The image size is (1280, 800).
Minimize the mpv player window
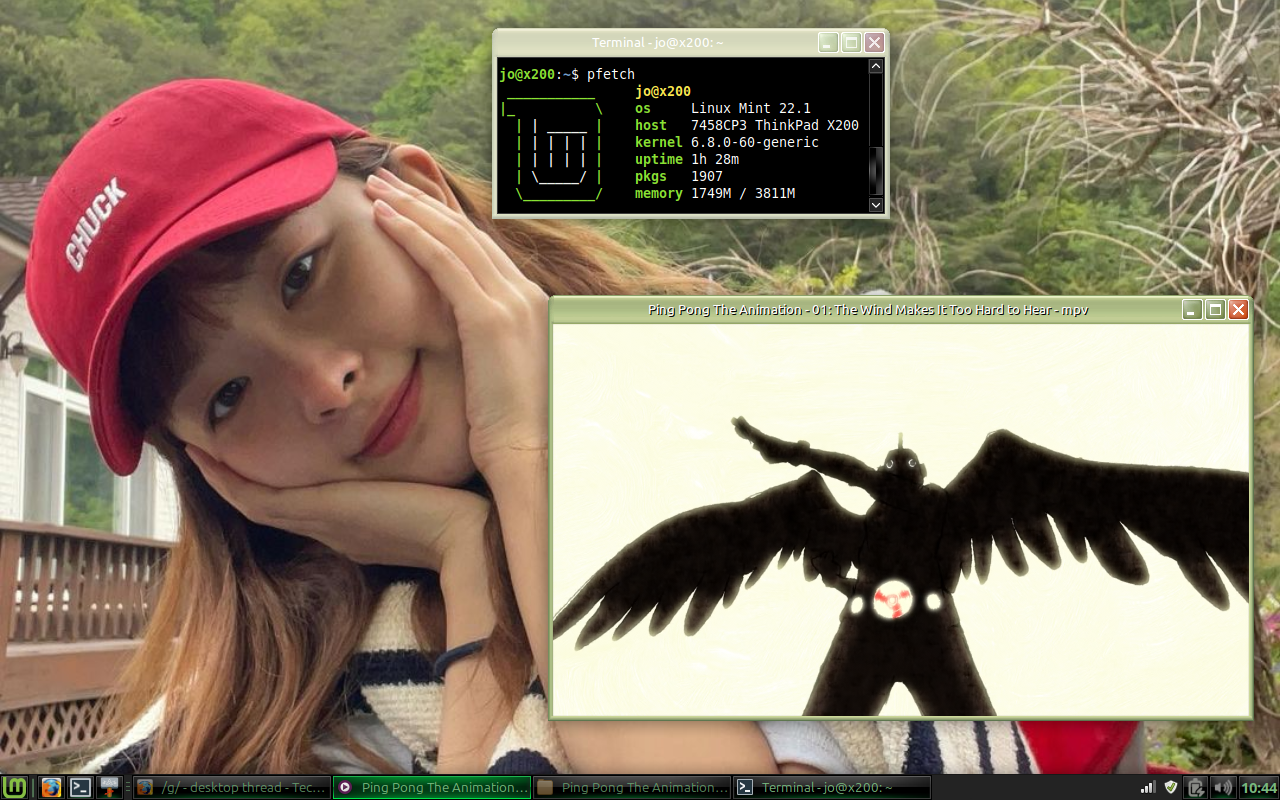1192,310
